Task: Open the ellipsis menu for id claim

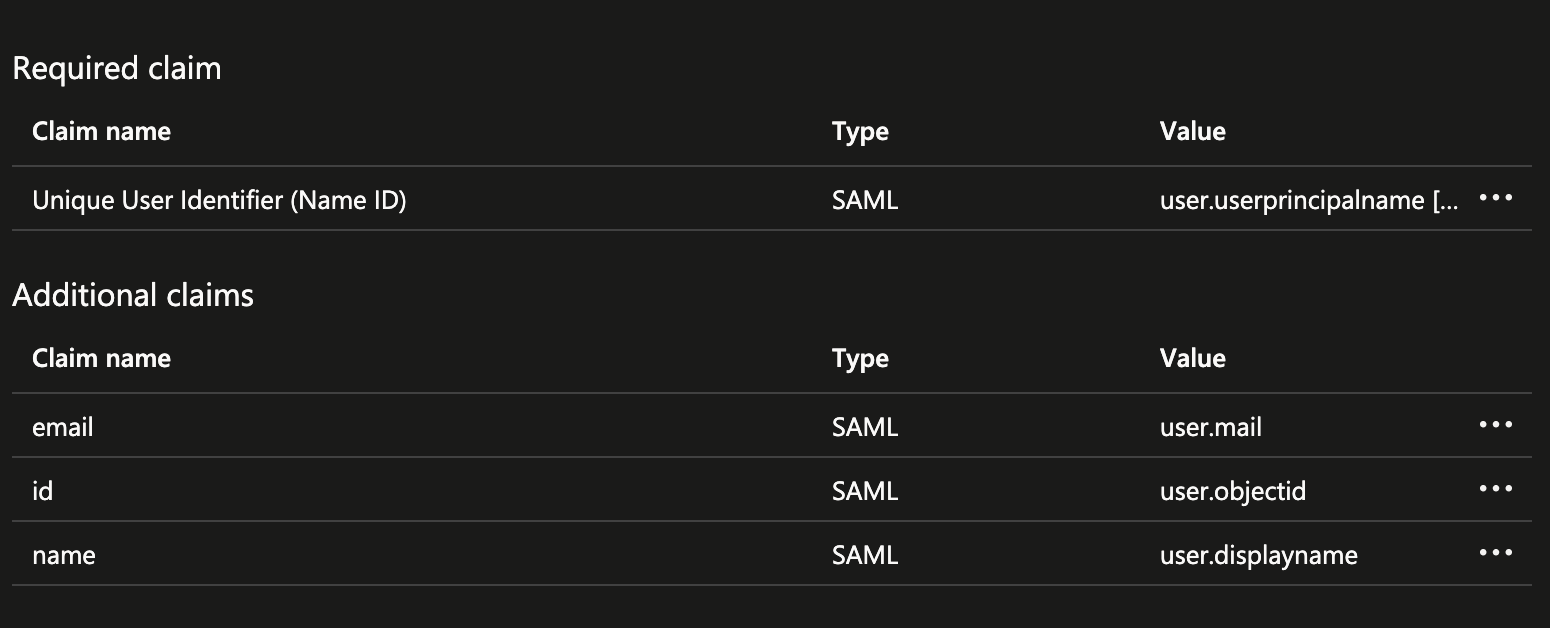Action: 1495,489
